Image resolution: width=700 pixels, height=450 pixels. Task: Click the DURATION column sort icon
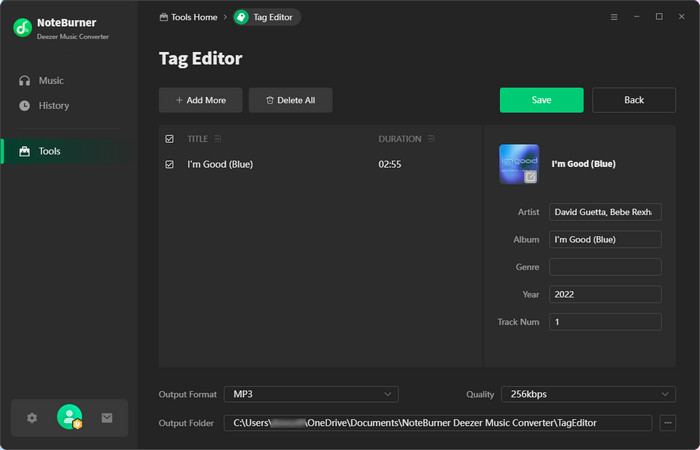[431, 139]
